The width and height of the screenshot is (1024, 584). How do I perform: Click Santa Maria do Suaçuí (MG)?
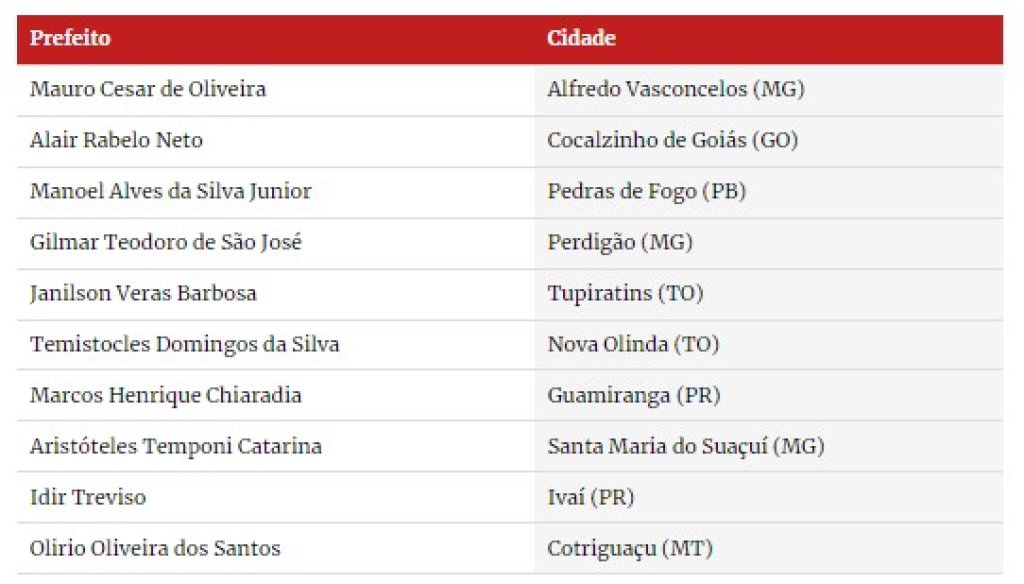coord(686,446)
